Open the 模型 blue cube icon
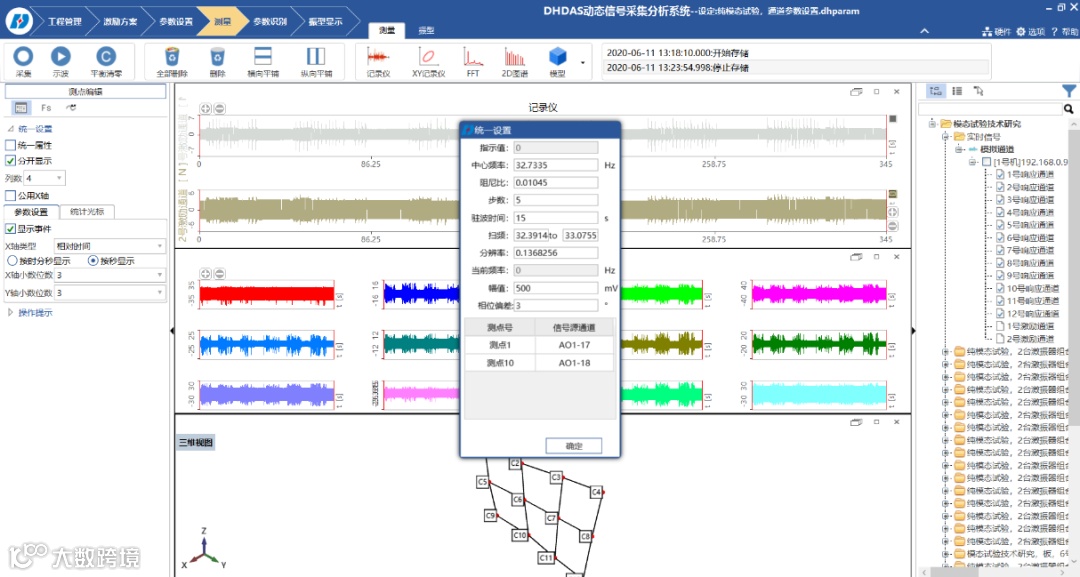The image size is (1080, 577). 557,56
